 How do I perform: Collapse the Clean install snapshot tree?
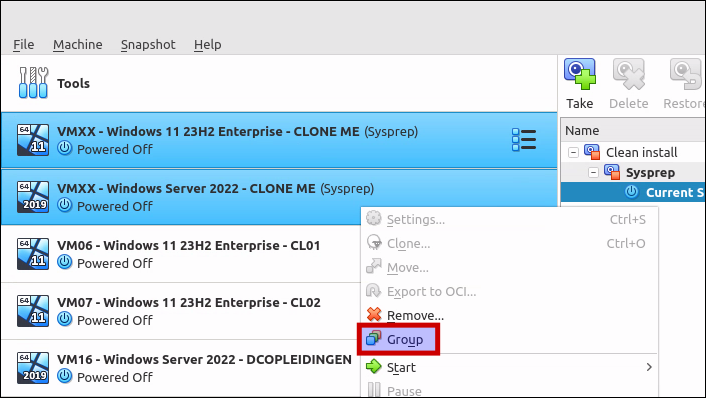pyautogui.click(x=573, y=152)
